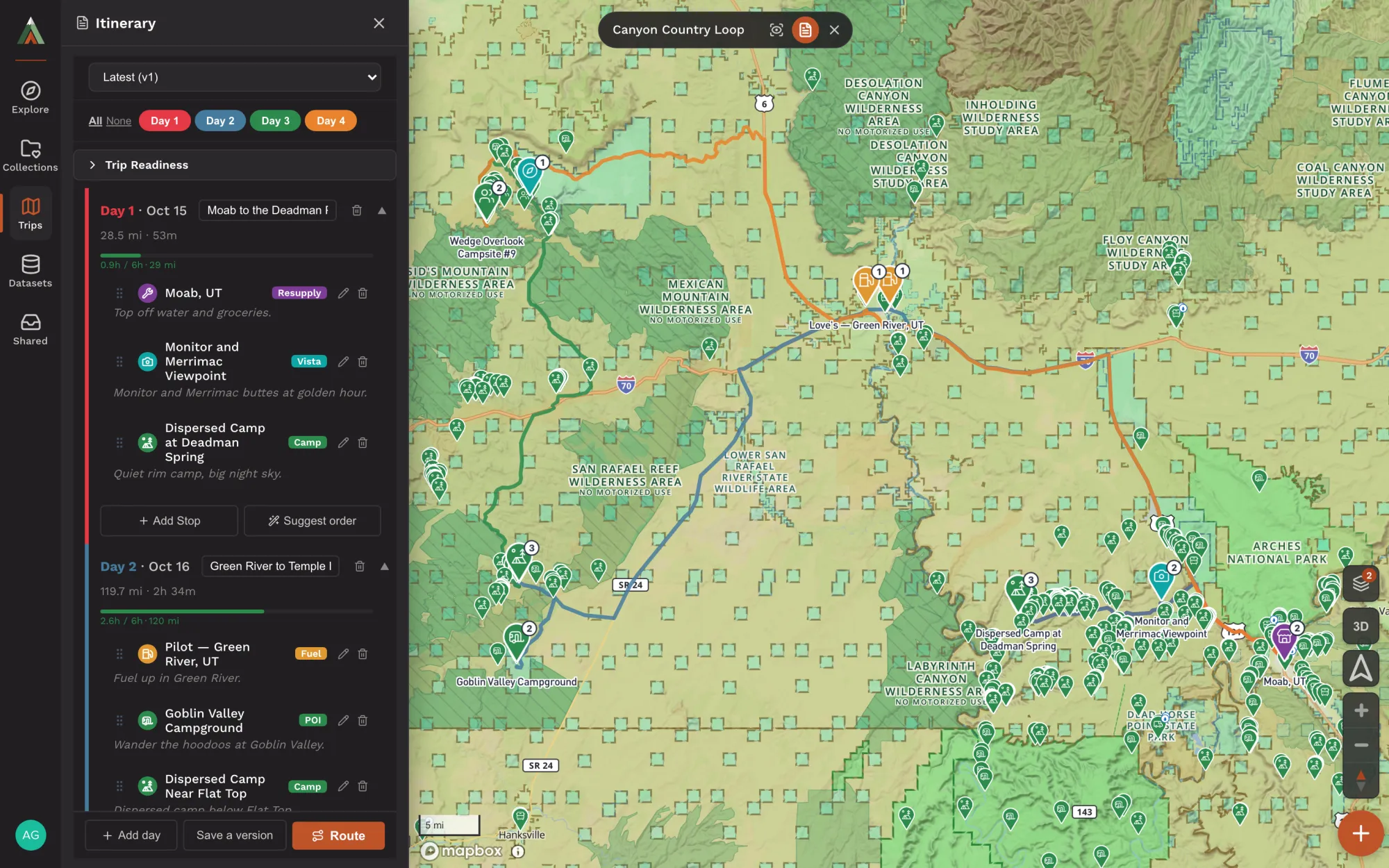Fit trip to screen from title bar
The width and height of the screenshot is (1389, 868).
pyautogui.click(x=776, y=30)
